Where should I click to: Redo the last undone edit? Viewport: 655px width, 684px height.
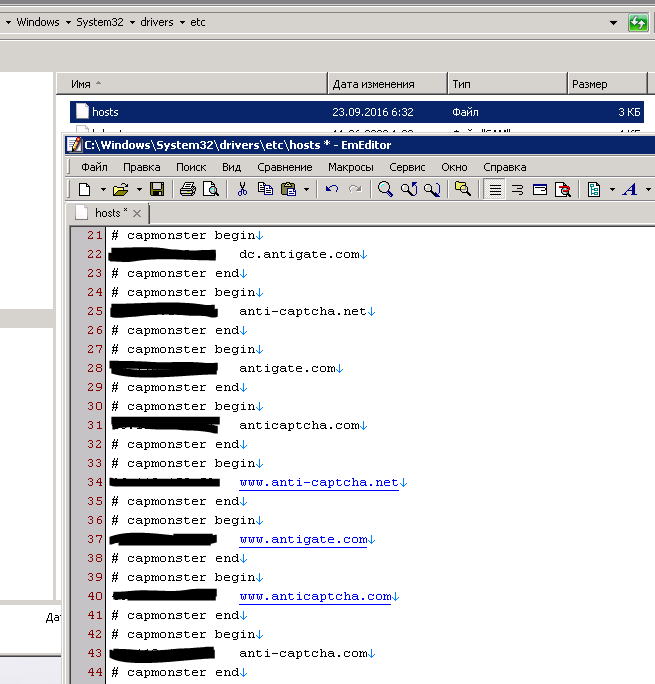[x=355, y=190]
